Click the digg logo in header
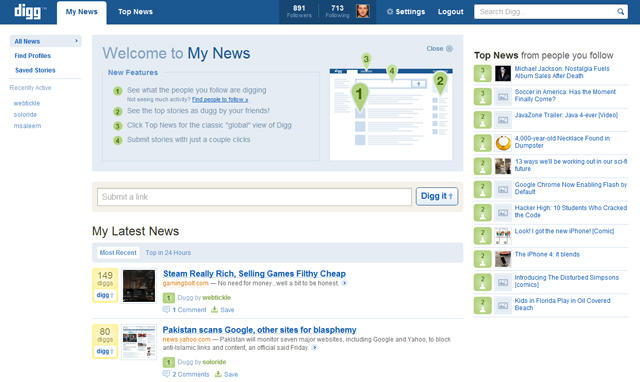The width and height of the screenshot is (640, 382). [28, 11]
